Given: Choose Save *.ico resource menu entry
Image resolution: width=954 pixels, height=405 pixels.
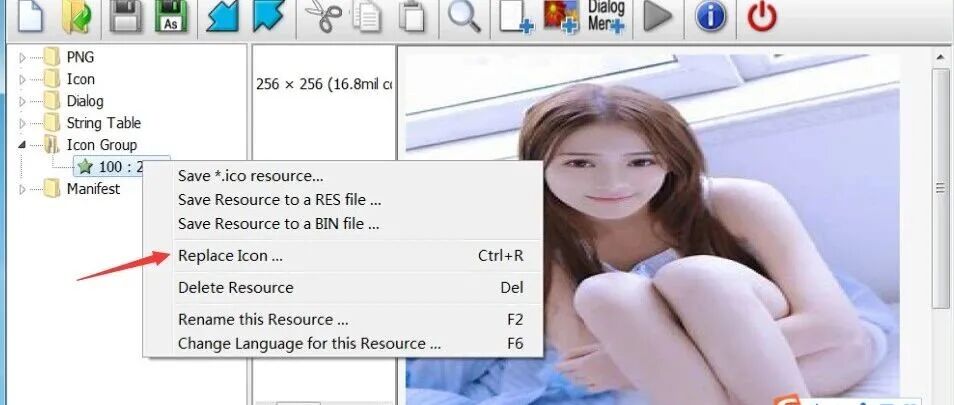Looking at the screenshot, I should (343, 176).
